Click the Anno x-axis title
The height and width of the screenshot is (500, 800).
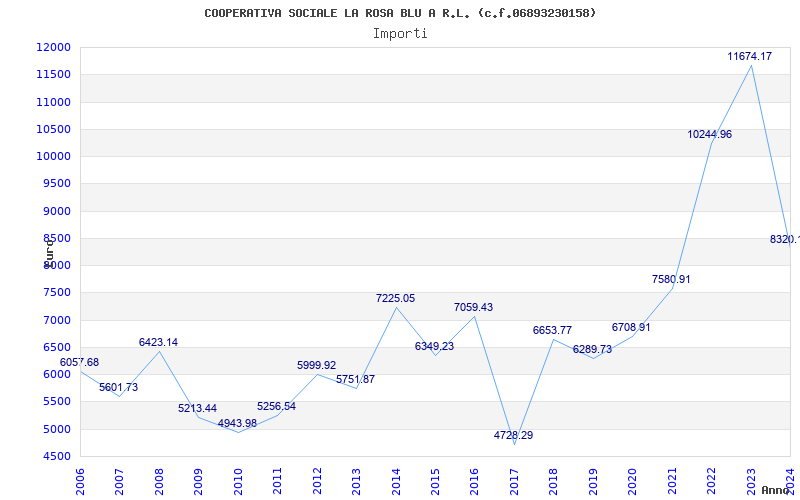tap(776, 490)
